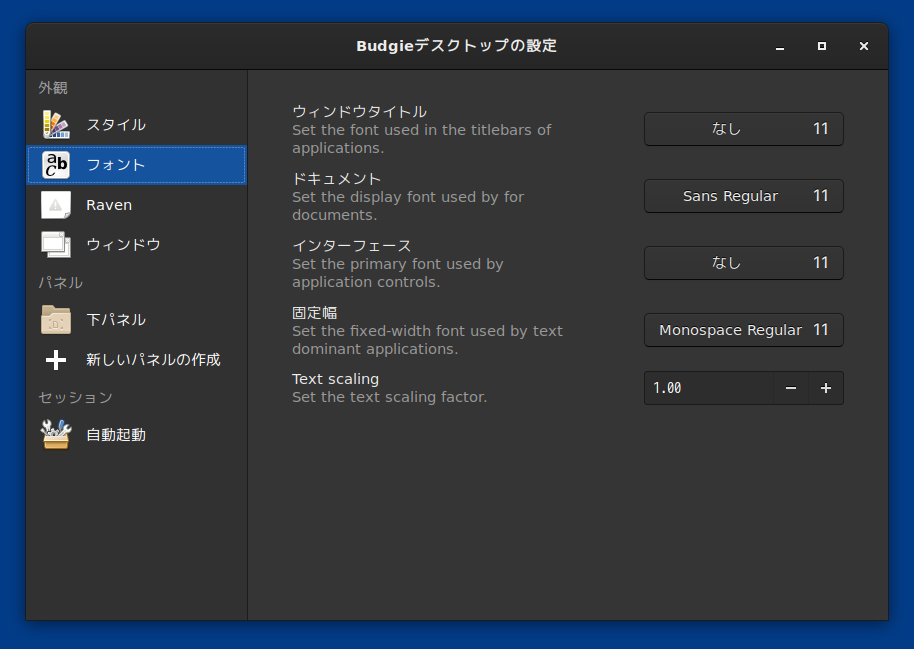Viewport: 914px width, 649px height.
Task: Open the 自動起動 session page
Action: coord(136,435)
